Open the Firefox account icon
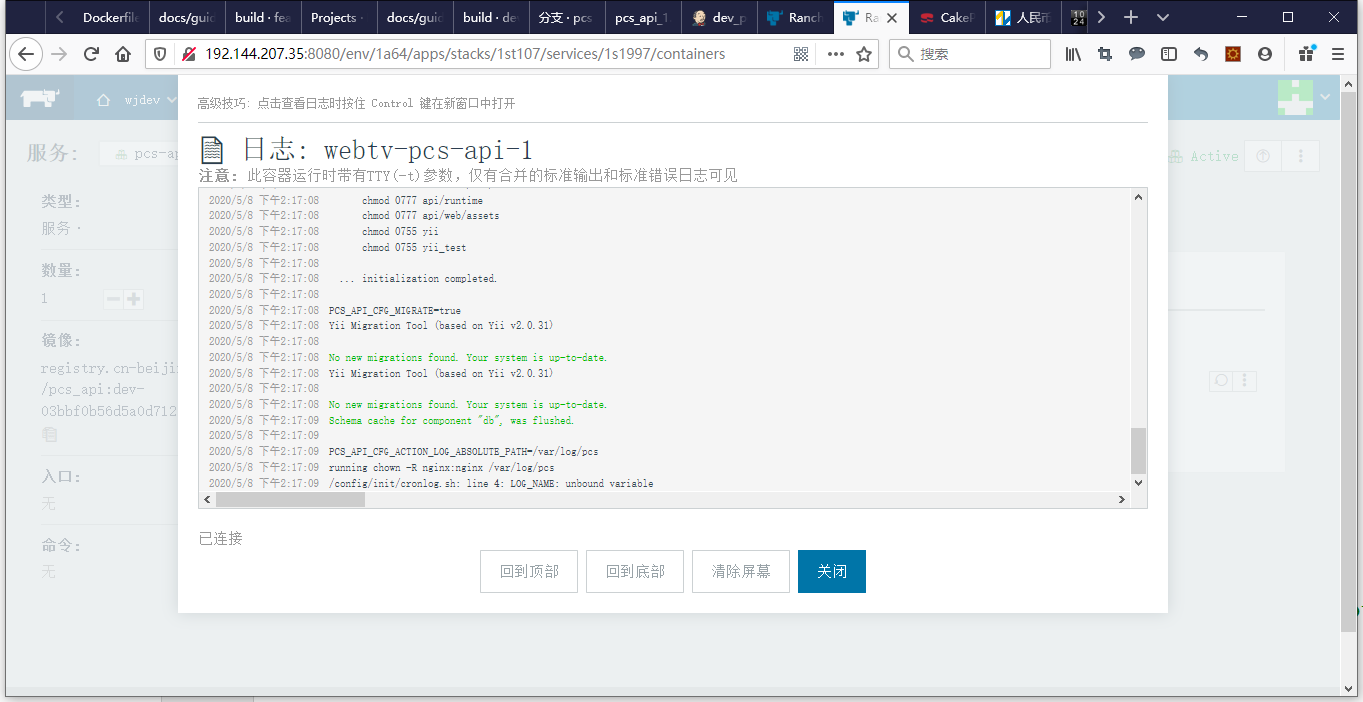The height and width of the screenshot is (702, 1363). tap(1265, 54)
